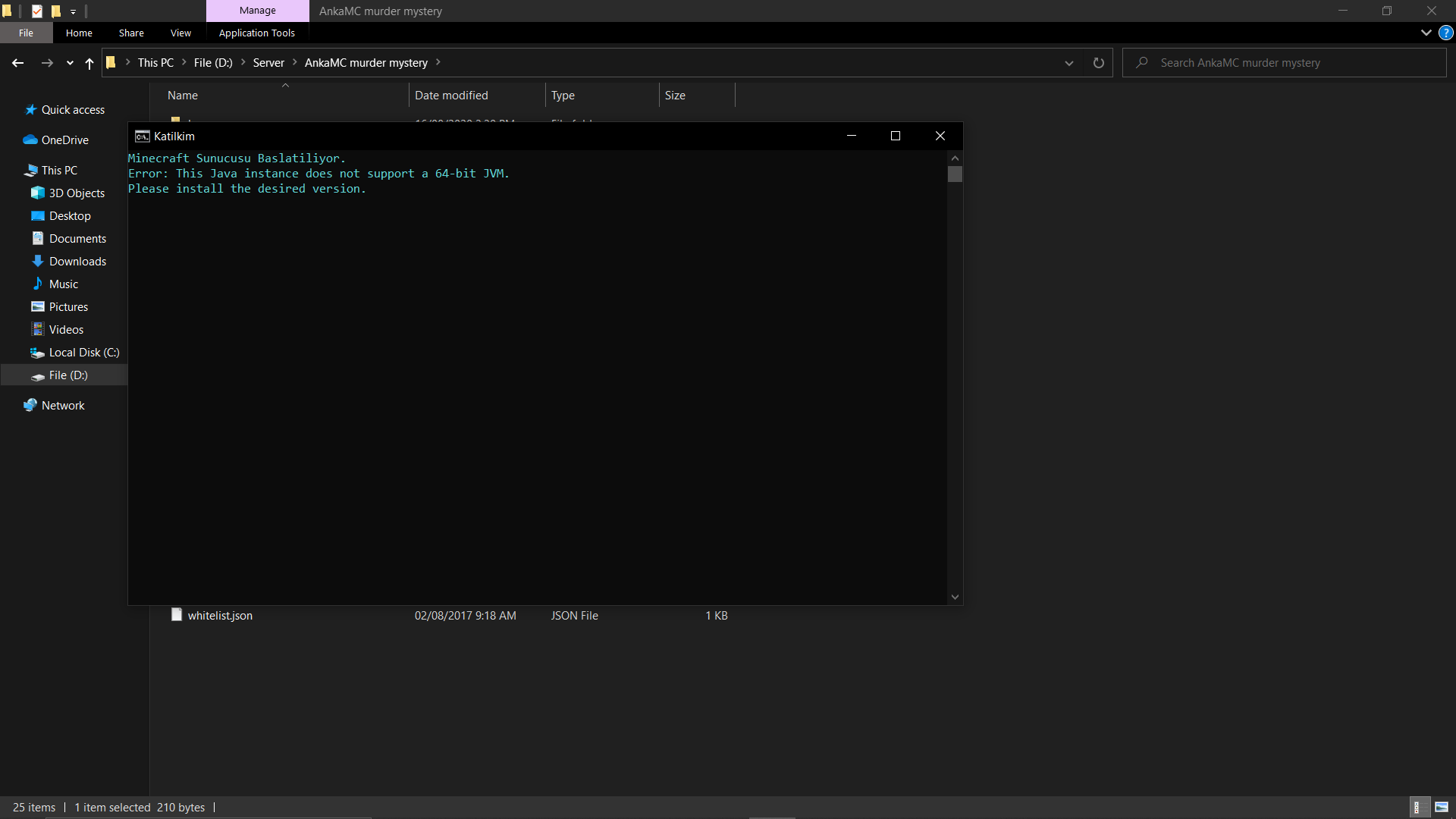Switch to the View ribbon tab
Screen dimensions: 1456x819
point(180,33)
